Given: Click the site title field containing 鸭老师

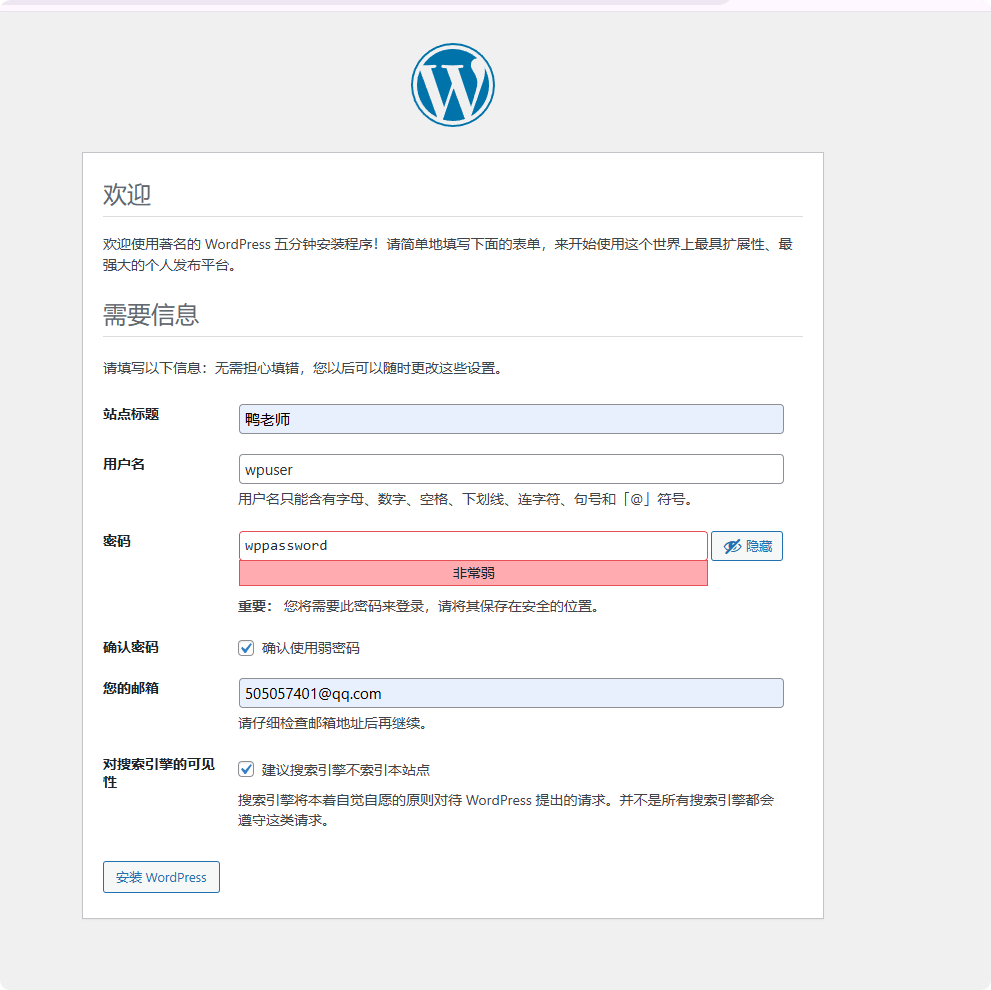Looking at the screenshot, I should [x=511, y=419].
